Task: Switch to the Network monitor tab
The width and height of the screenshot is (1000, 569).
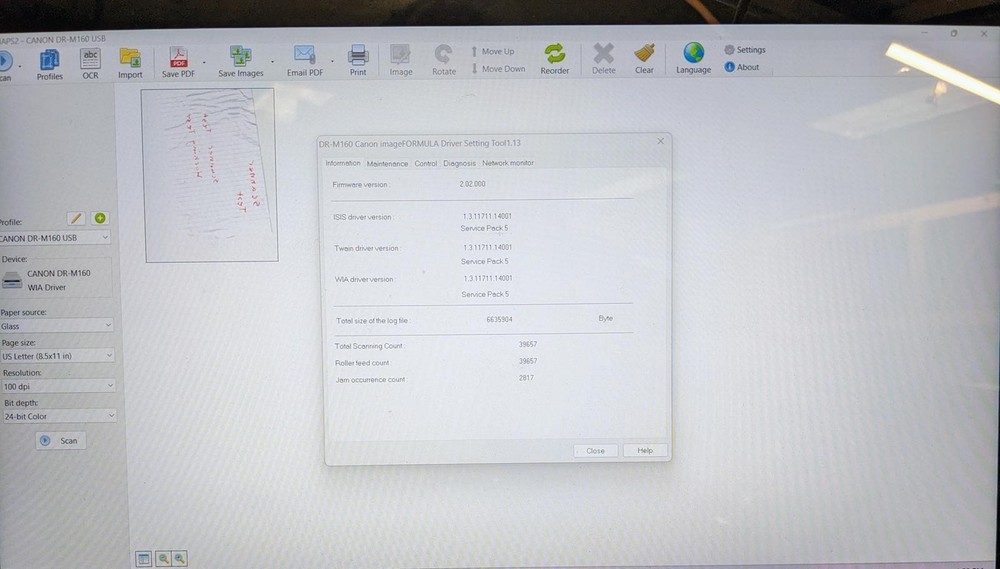Action: (x=508, y=163)
